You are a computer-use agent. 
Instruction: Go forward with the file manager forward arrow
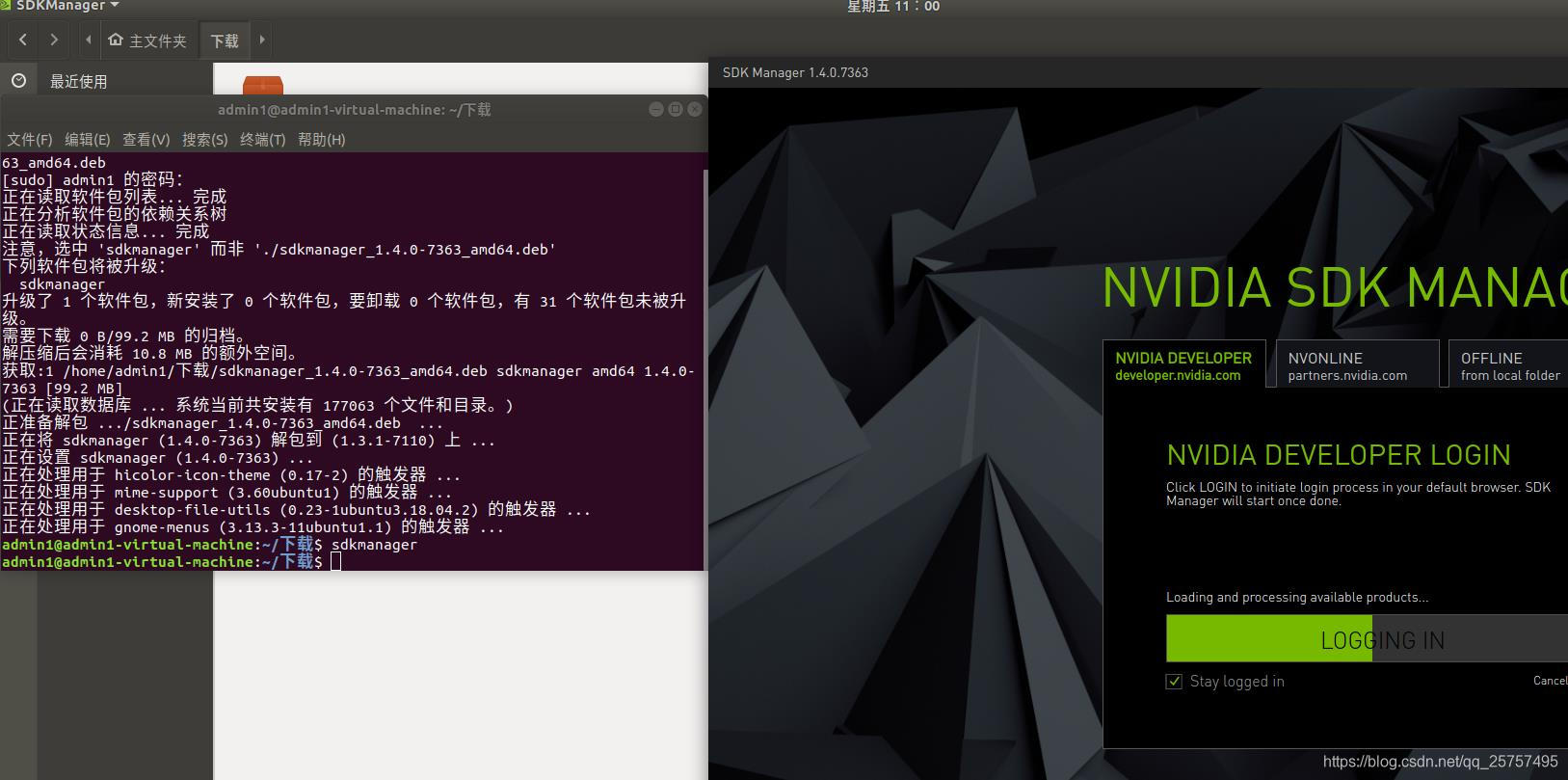pyautogui.click(x=54, y=40)
